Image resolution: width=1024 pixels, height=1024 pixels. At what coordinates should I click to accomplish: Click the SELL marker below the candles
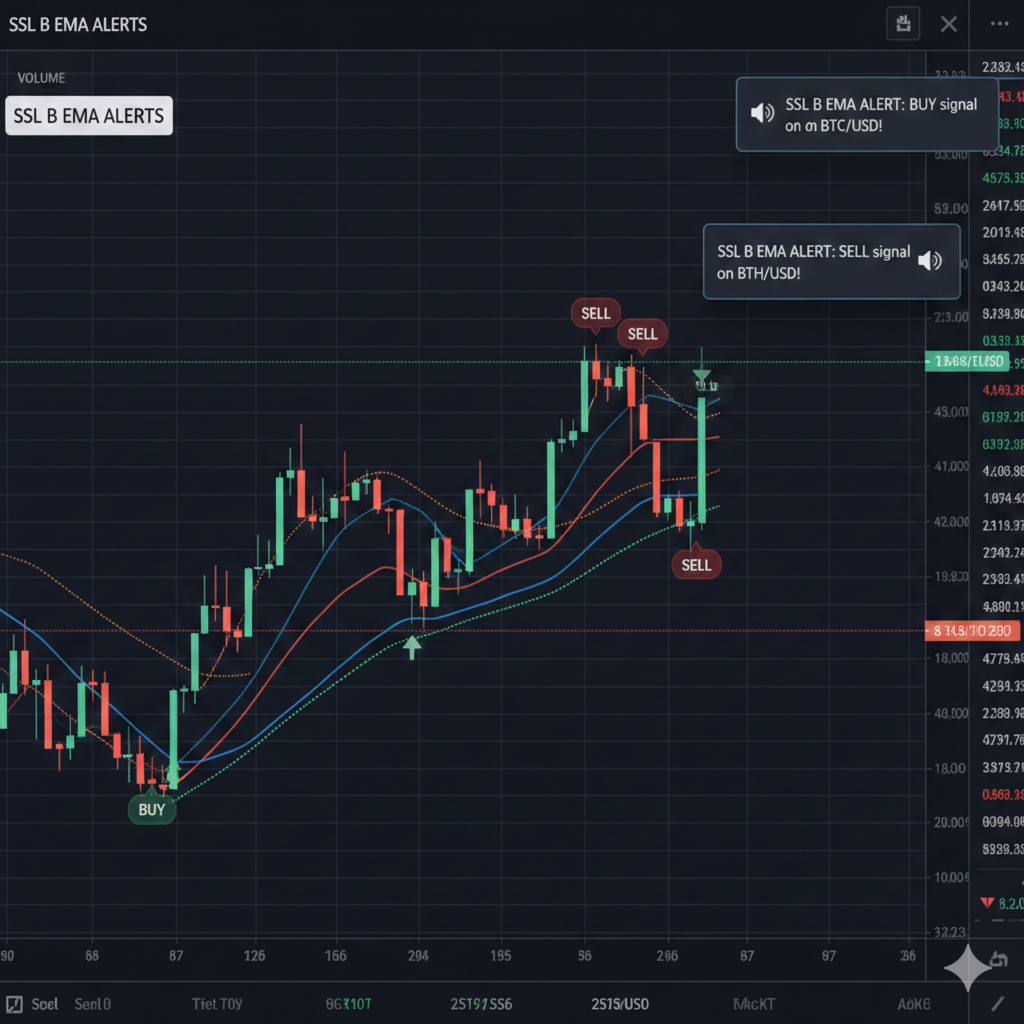coord(696,565)
